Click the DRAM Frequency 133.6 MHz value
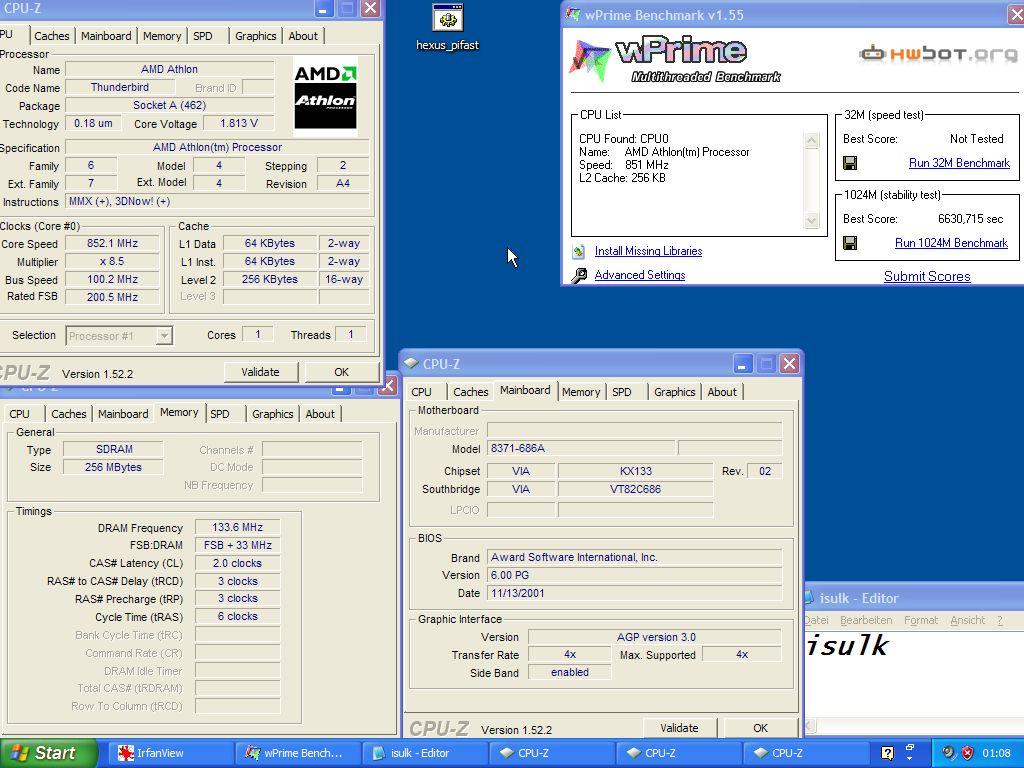Viewport: 1024px width, 768px height. pos(237,528)
